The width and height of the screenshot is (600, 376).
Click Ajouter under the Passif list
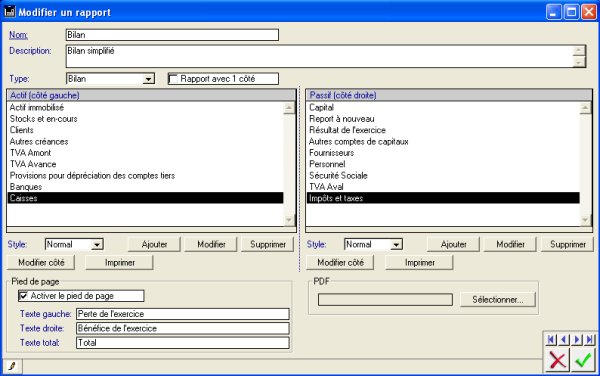pyautogui.click(x=453, y=244)
